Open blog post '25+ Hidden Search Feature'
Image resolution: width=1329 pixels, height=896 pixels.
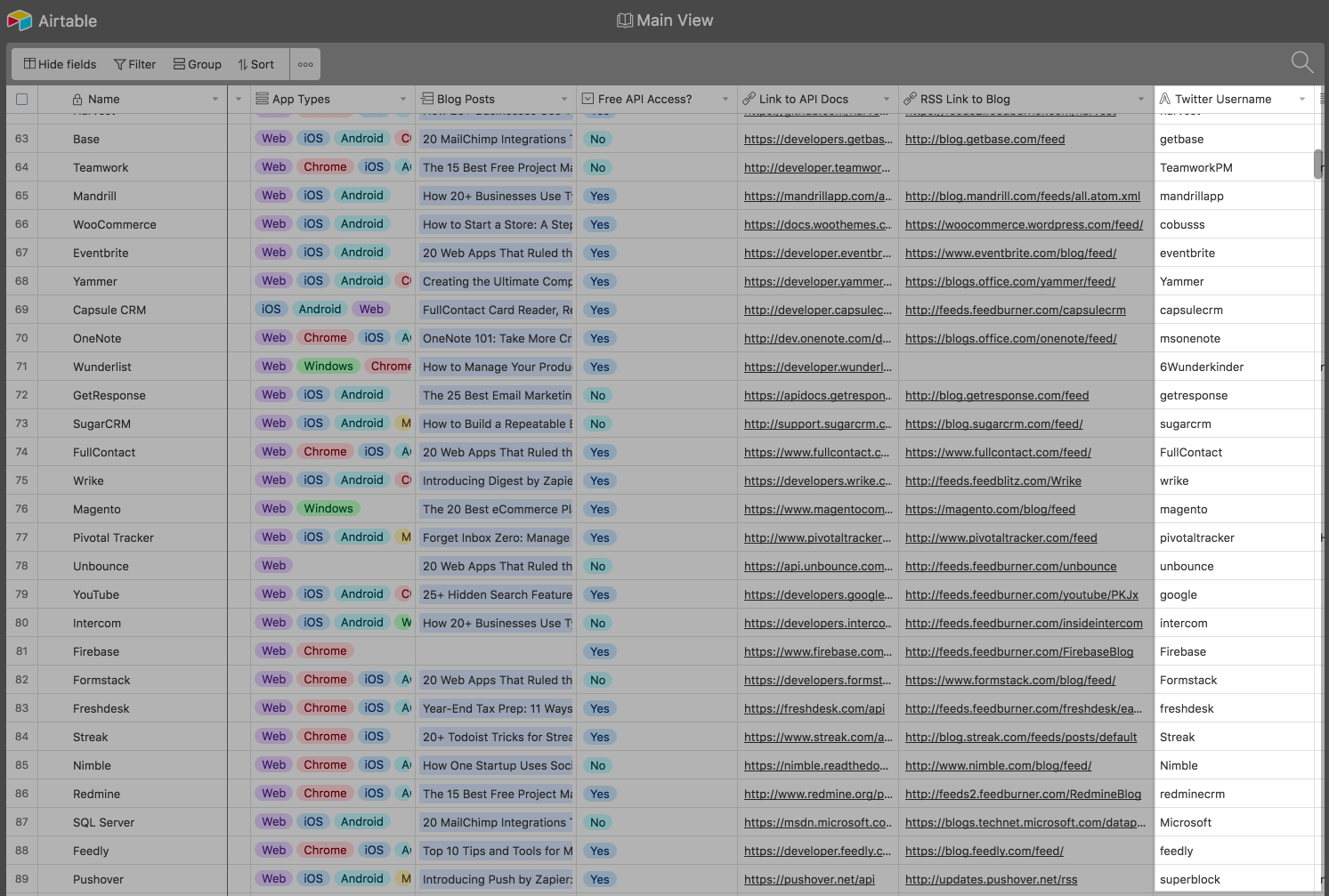pyautogui.click(x=497, y=594)
